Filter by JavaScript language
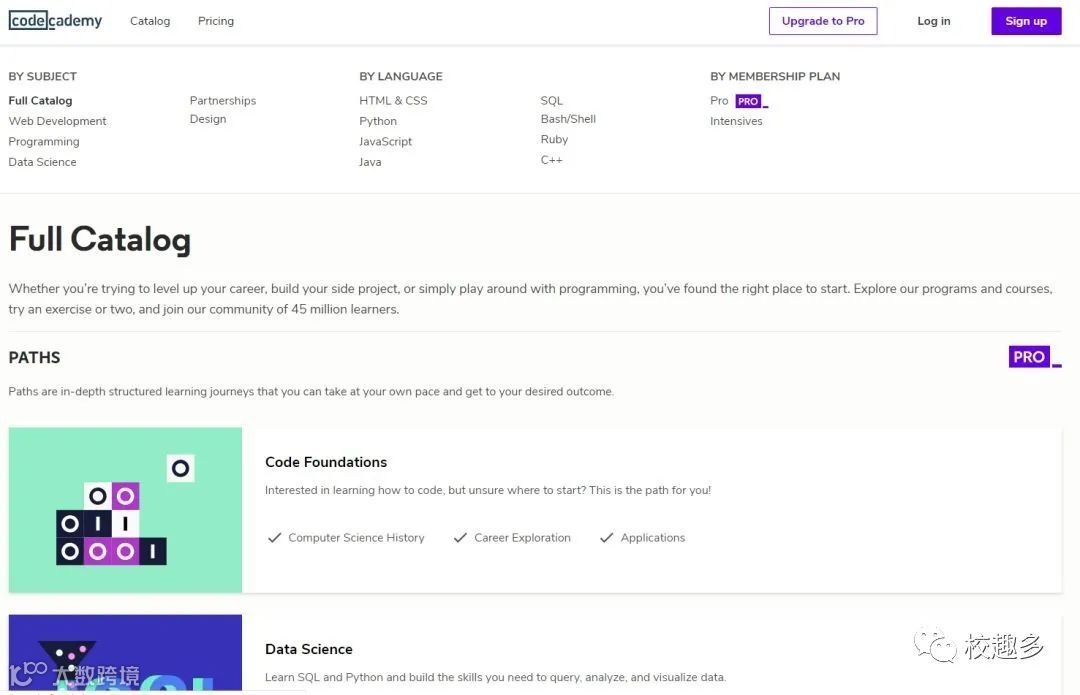The width and height of the screenshot is (1080, 695). pos(385,142)
